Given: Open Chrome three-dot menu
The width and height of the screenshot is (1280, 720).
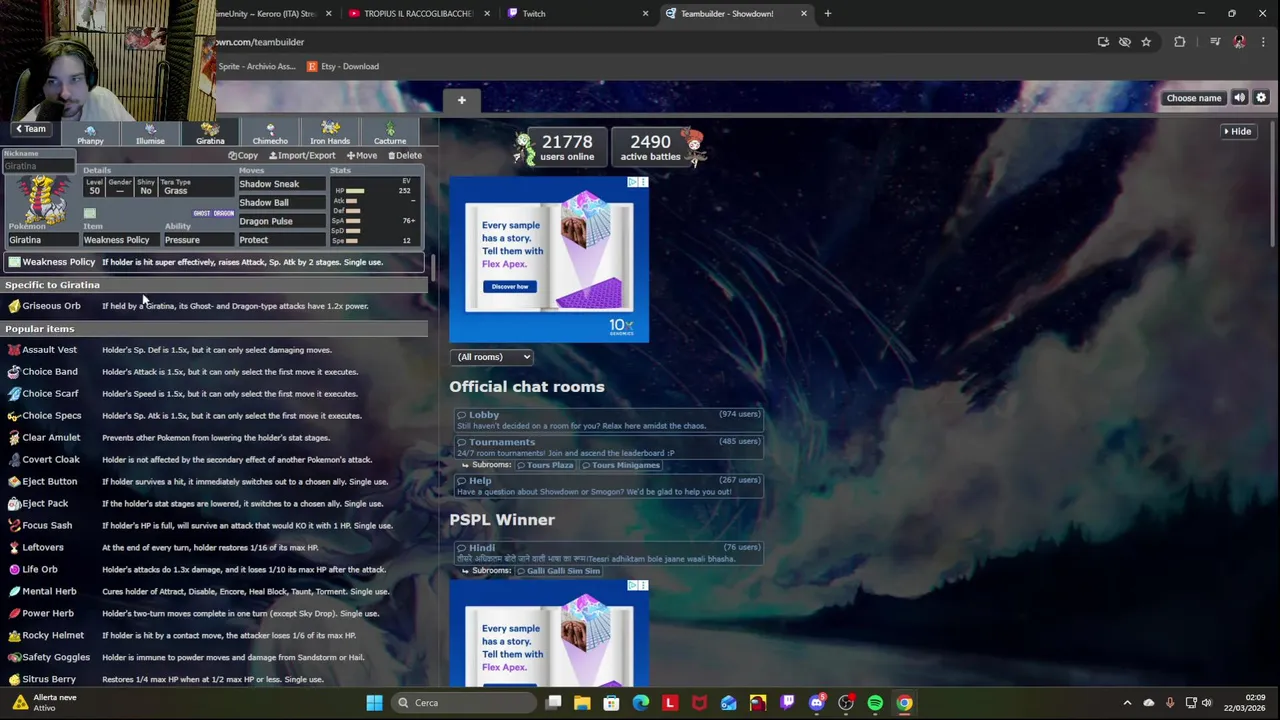Looking at the screenshot, I should tap(1262, 42).
